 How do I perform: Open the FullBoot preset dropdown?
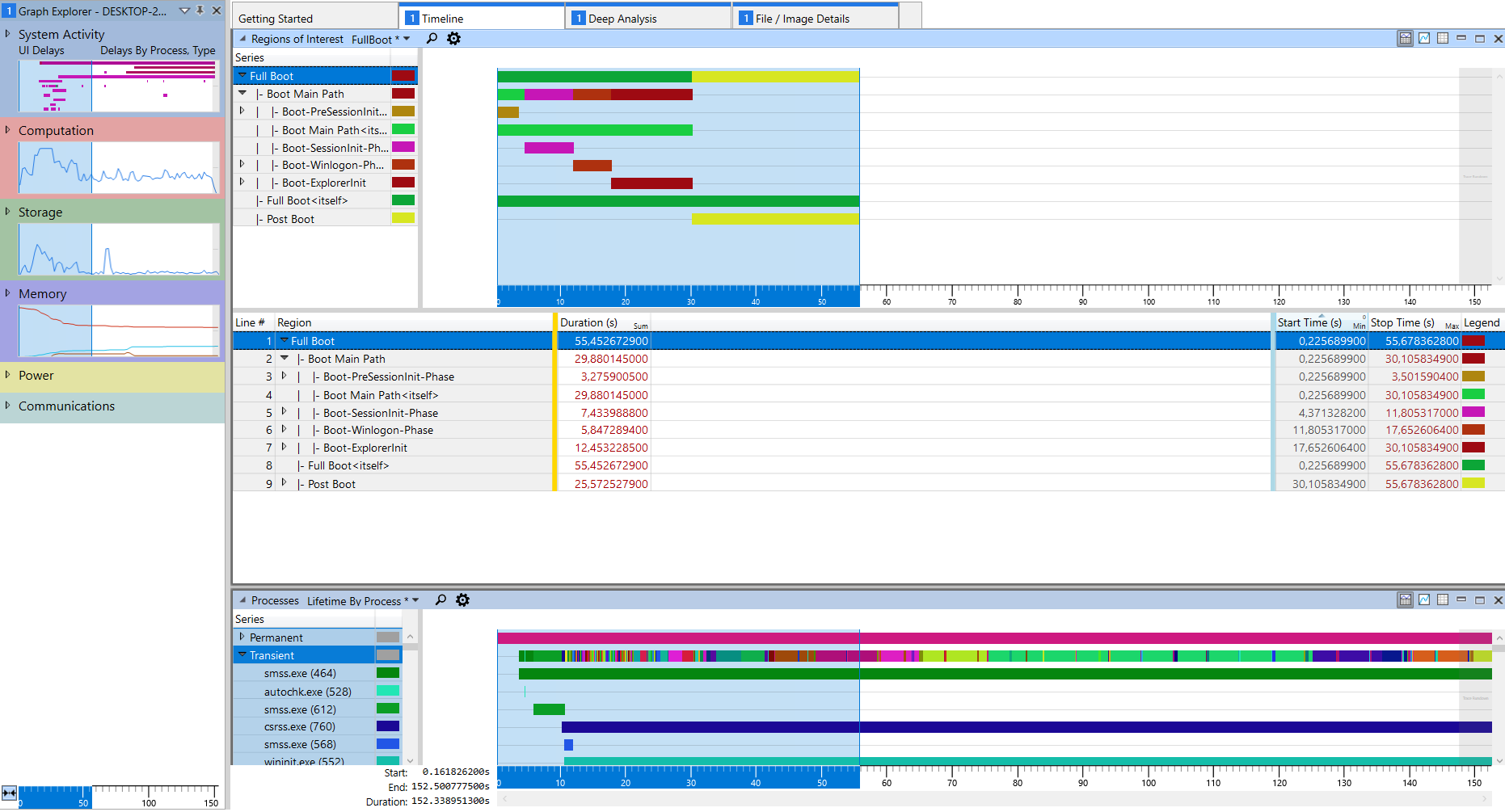pyautogui.click(x=407, y=39)
